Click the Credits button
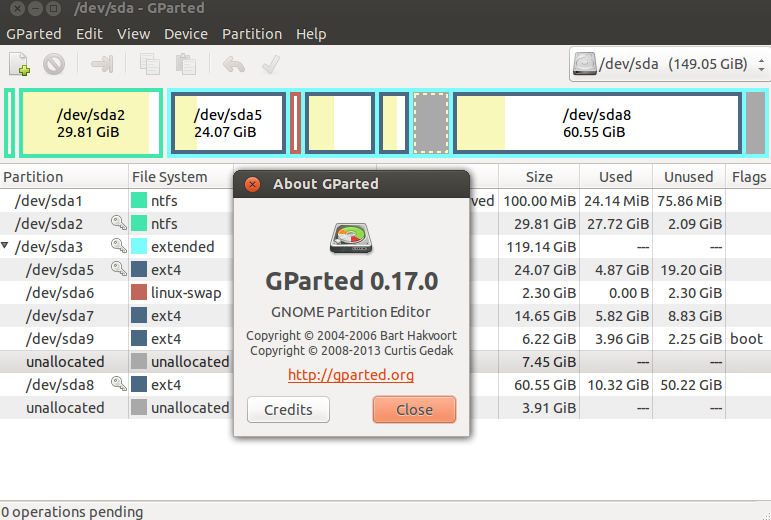The height and width of the screenshot is (520, 771). pos(288,409)
